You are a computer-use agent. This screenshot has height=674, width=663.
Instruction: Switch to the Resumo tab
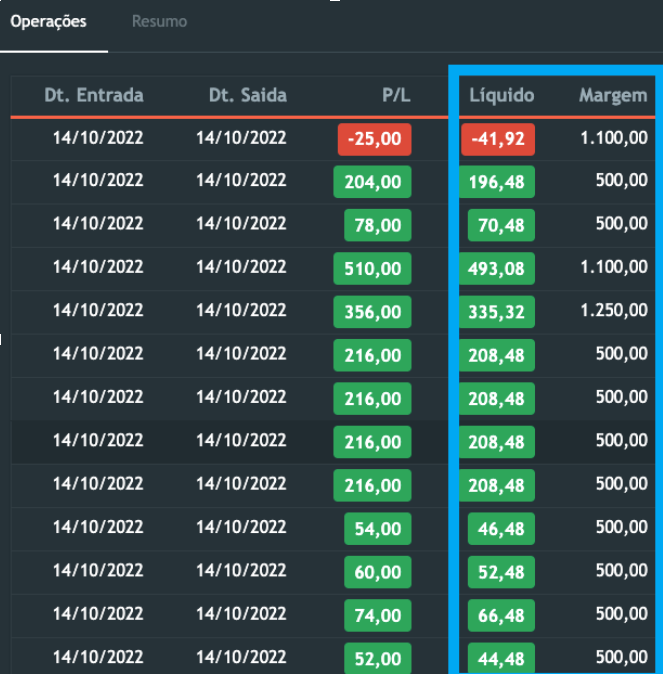tap(159, 21)
